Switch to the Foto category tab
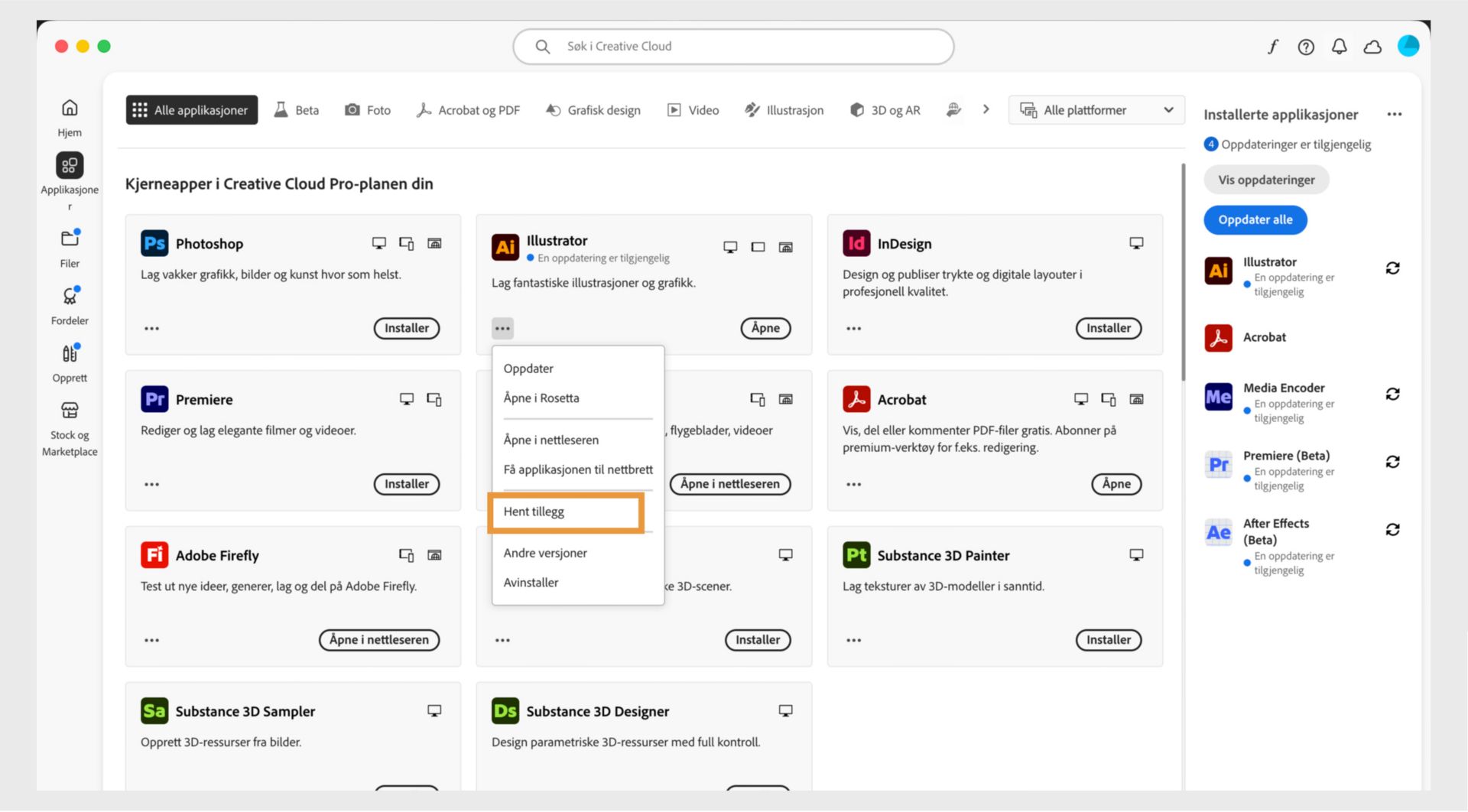This screenshot has height=812, width=1468. 368,110
